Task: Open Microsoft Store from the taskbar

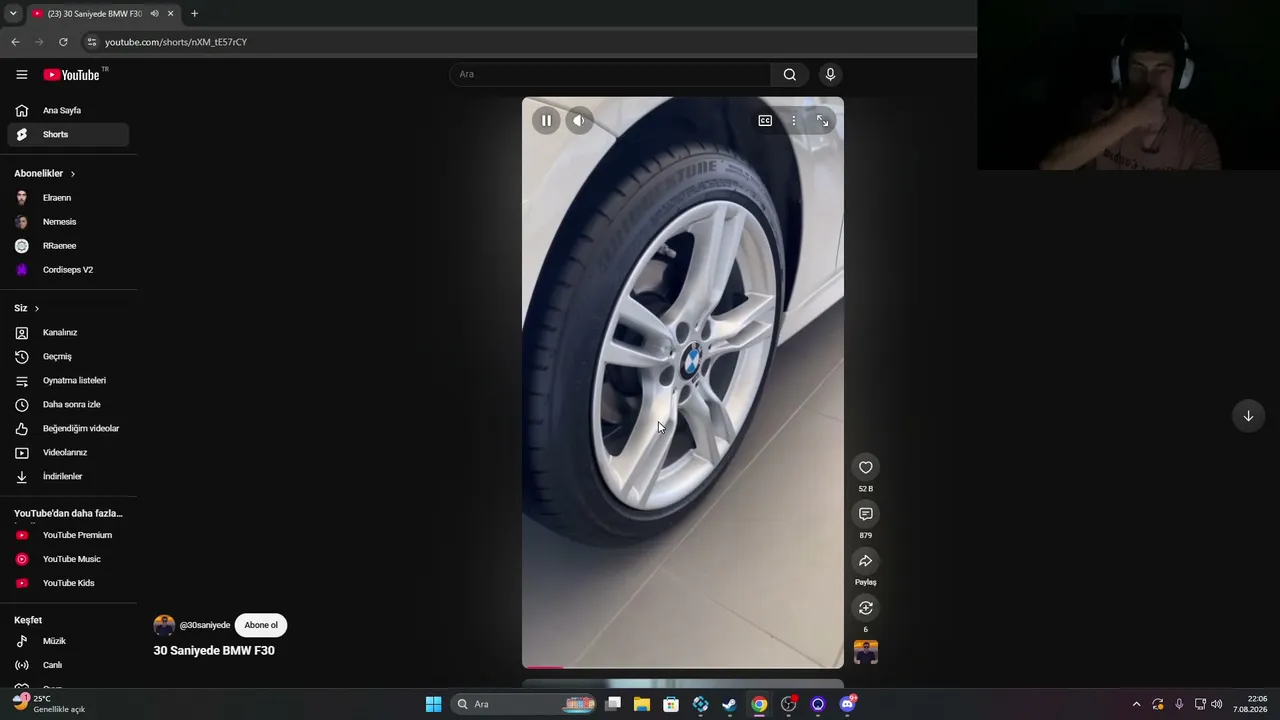Action: (x=671, y=704)
